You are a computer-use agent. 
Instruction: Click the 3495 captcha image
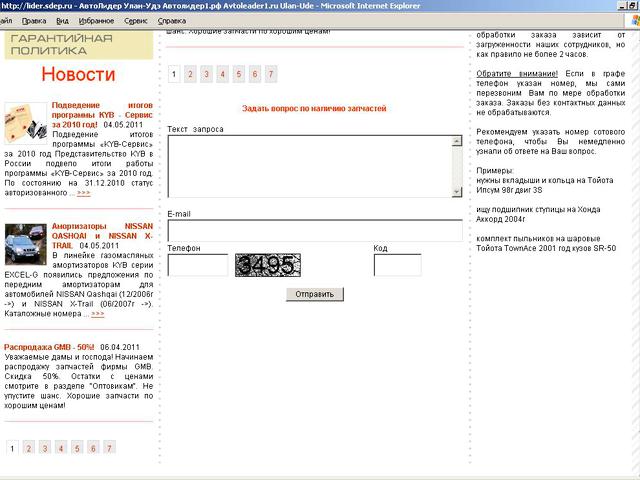pyautogui.click(x=268, y=265)
